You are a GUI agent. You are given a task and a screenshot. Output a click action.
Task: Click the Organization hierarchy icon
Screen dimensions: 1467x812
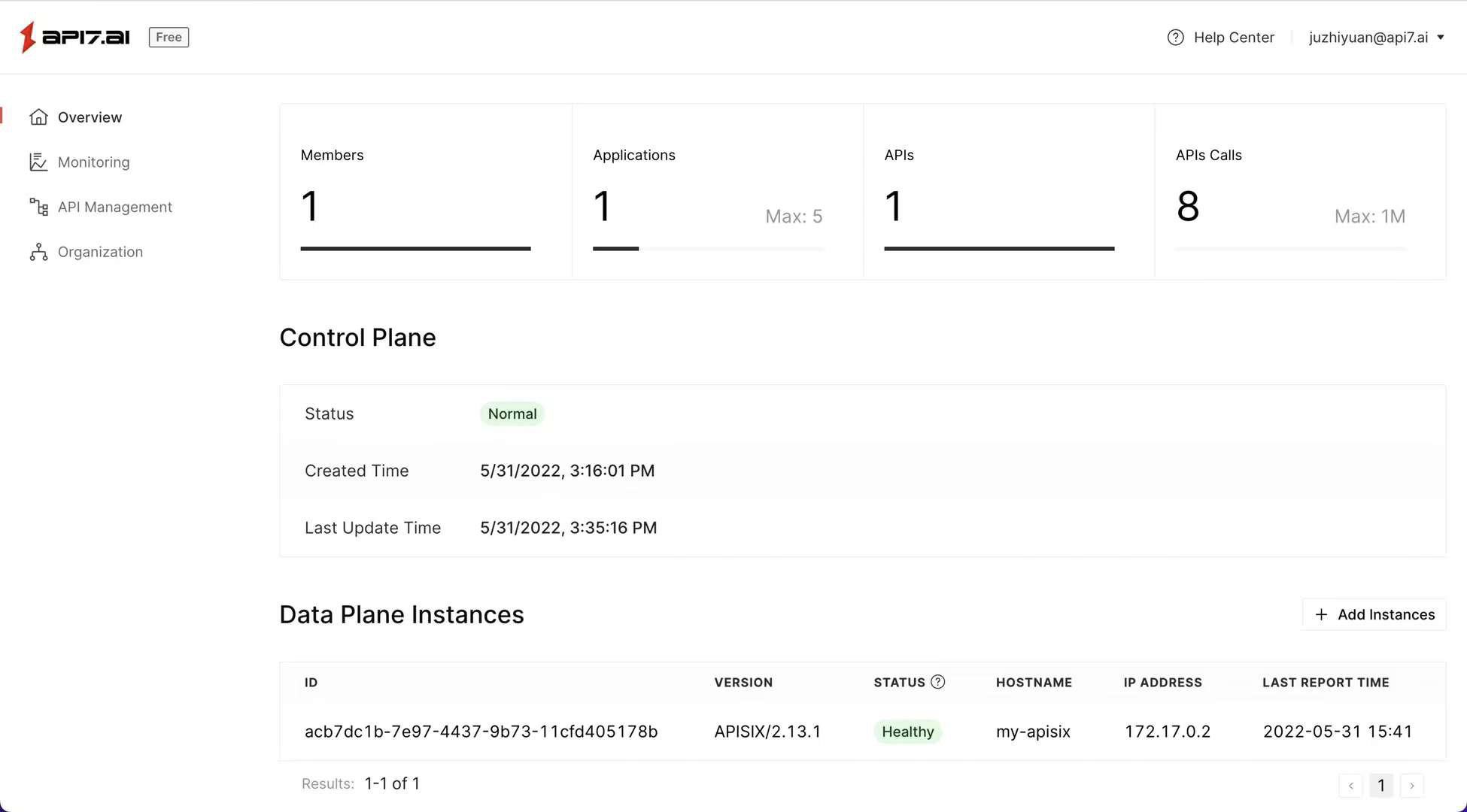point(38,252)
